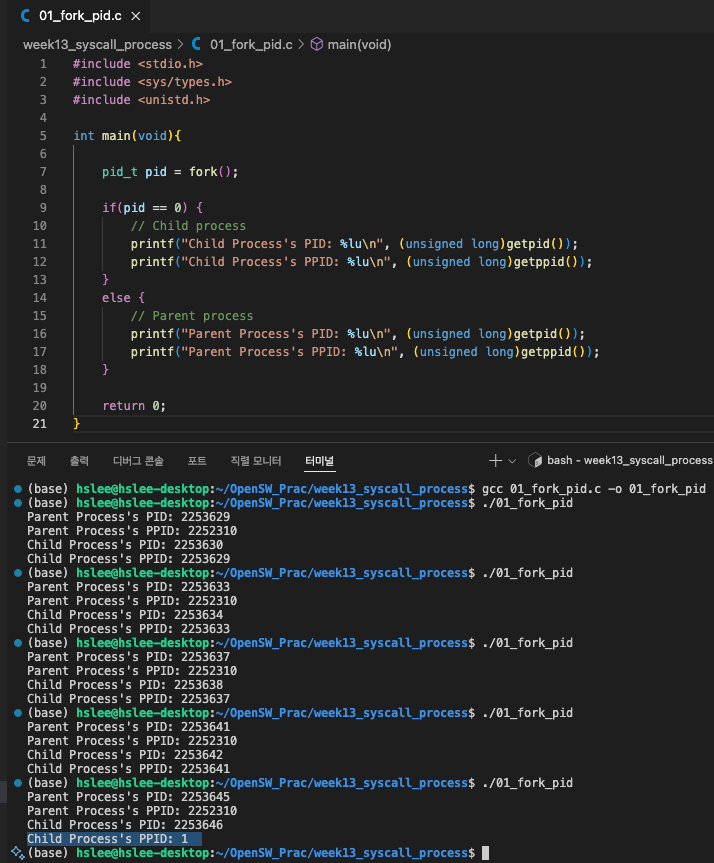This screenshot has height=863, width=714.
Task: Close the 01_fork_pid.c editor tab
Action: pos(135,17)
